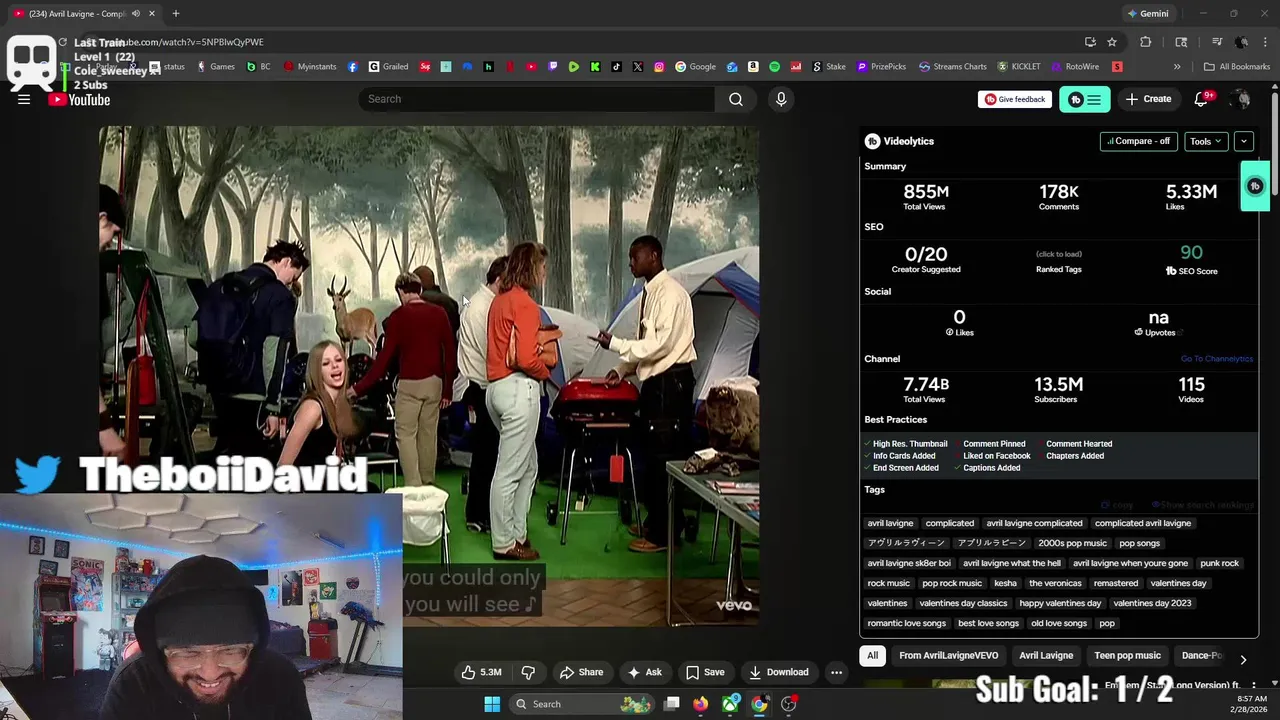Select the All filter chip

coord(873,656)
